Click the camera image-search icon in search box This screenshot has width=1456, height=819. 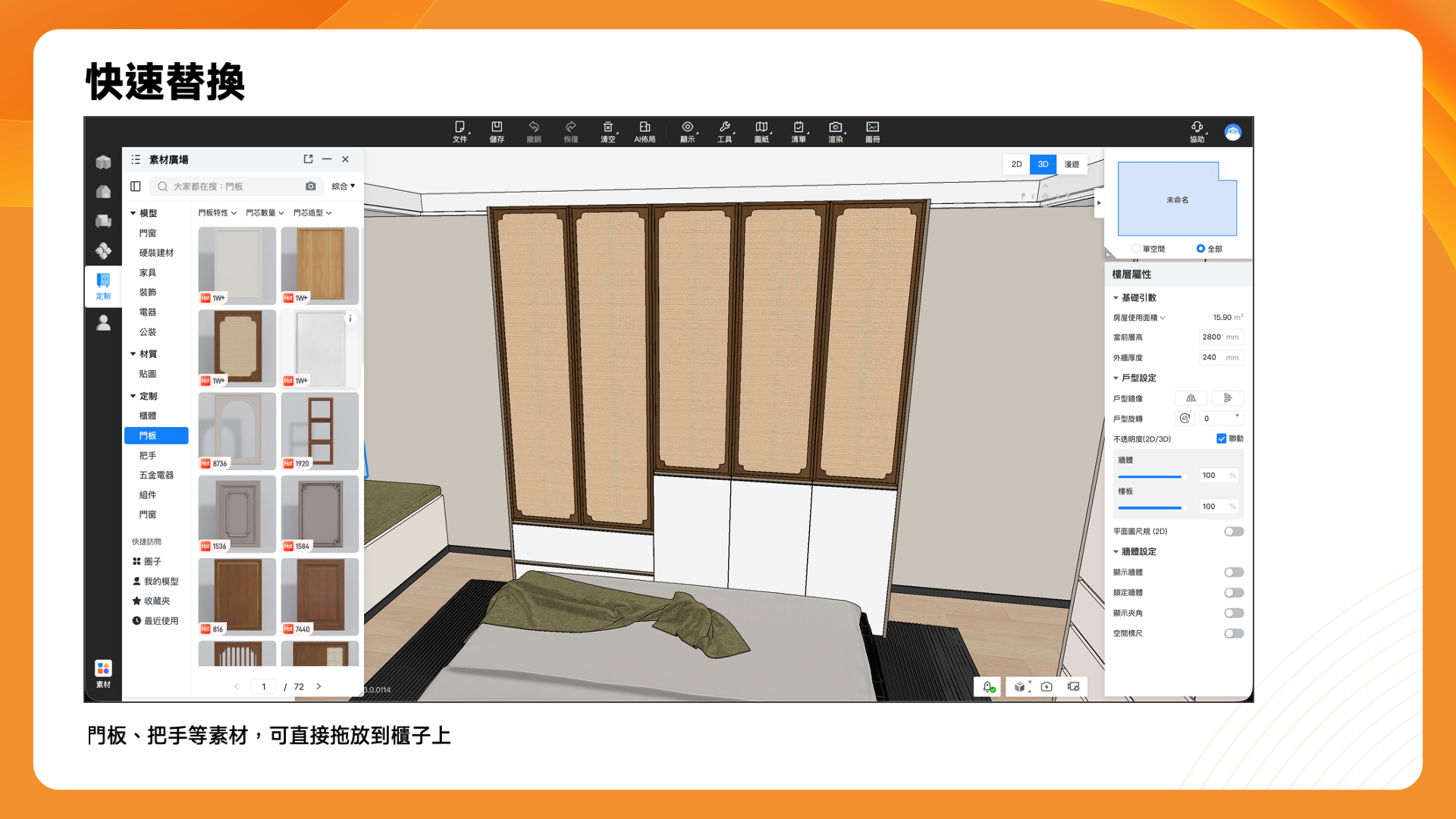pyautogui.click(x=311, y=187)
